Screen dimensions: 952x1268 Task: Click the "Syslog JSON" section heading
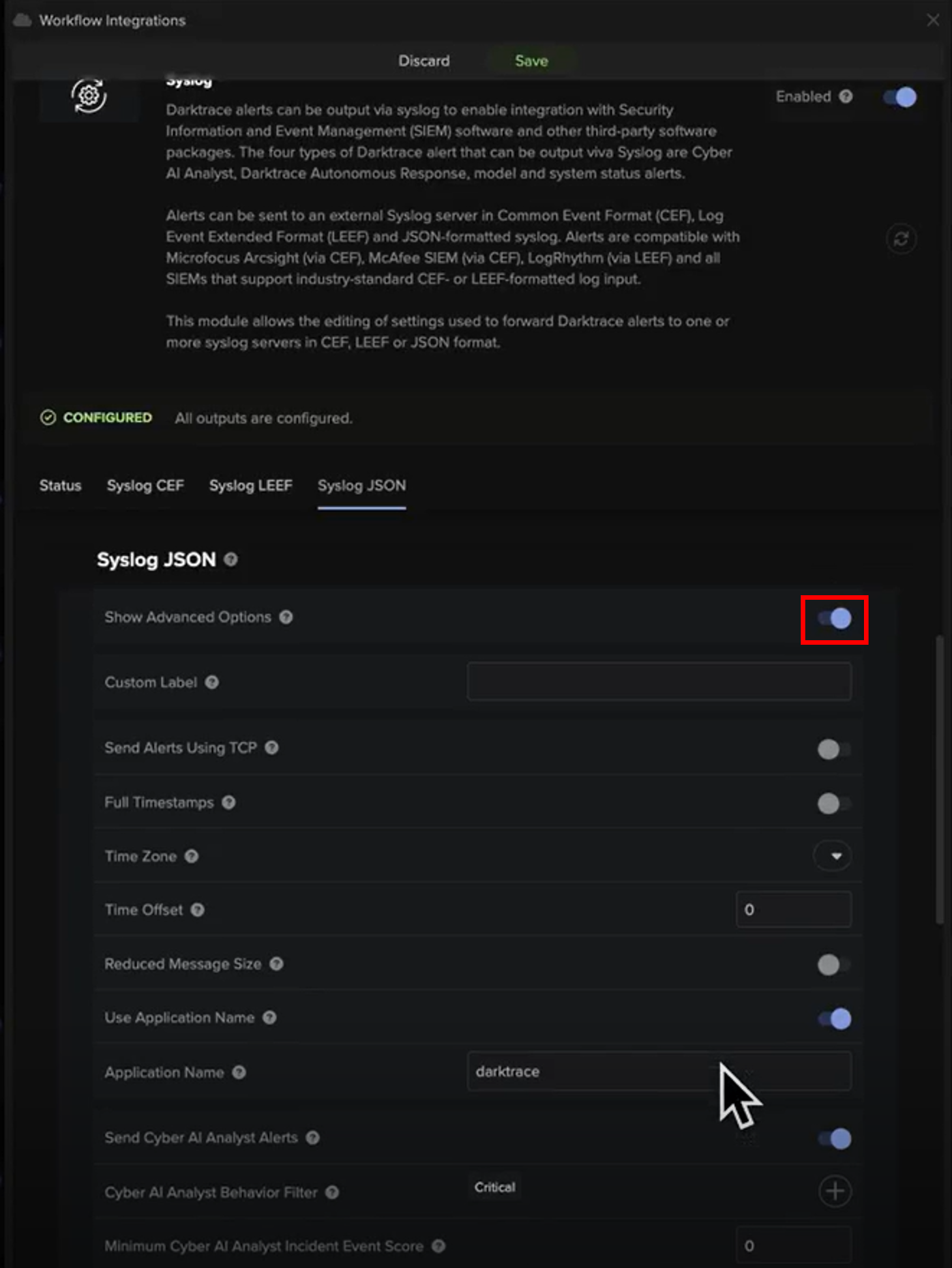pos(156,559)
